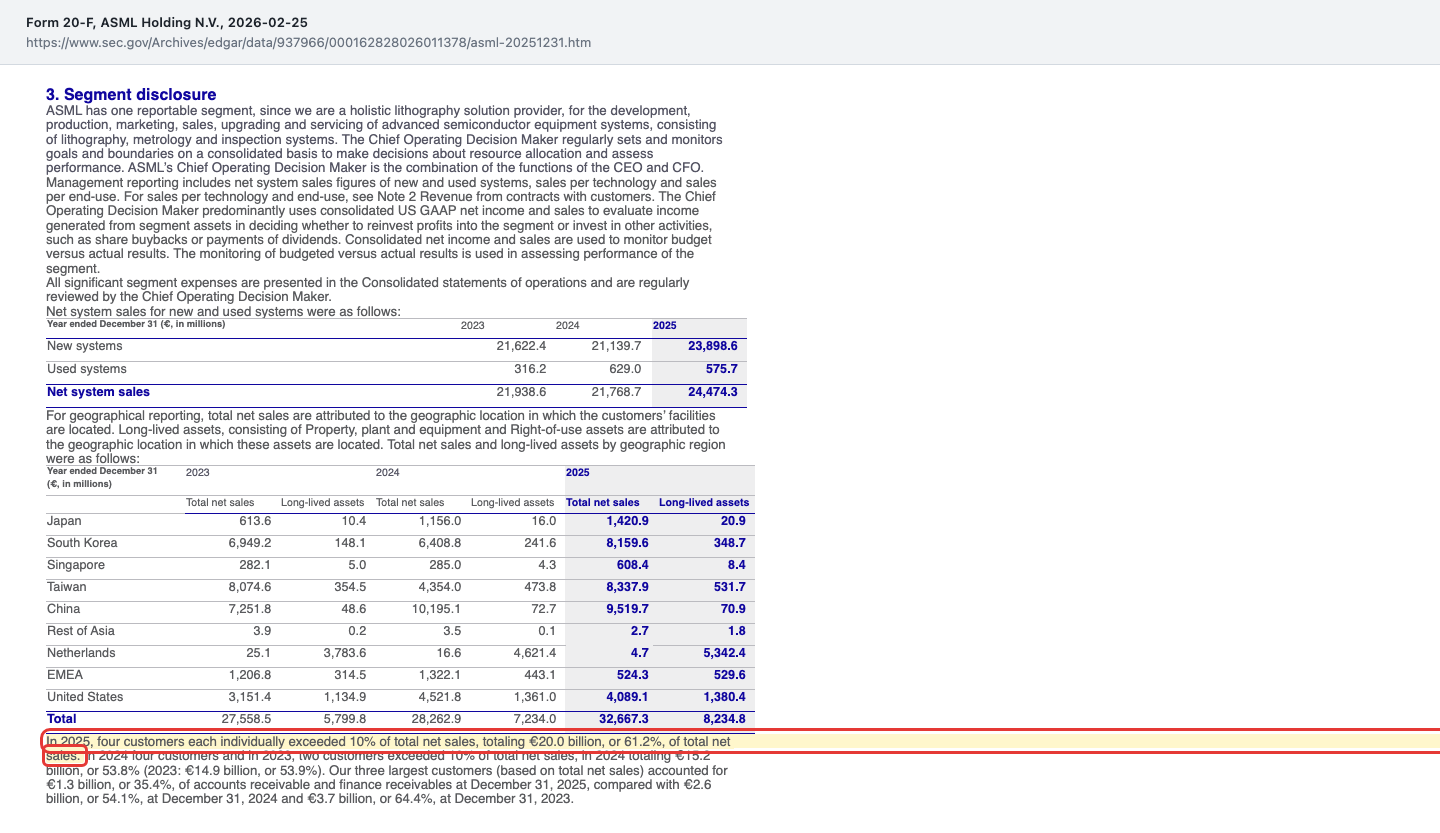Click the 2025 Long-lived assets column header

[704, 503]
